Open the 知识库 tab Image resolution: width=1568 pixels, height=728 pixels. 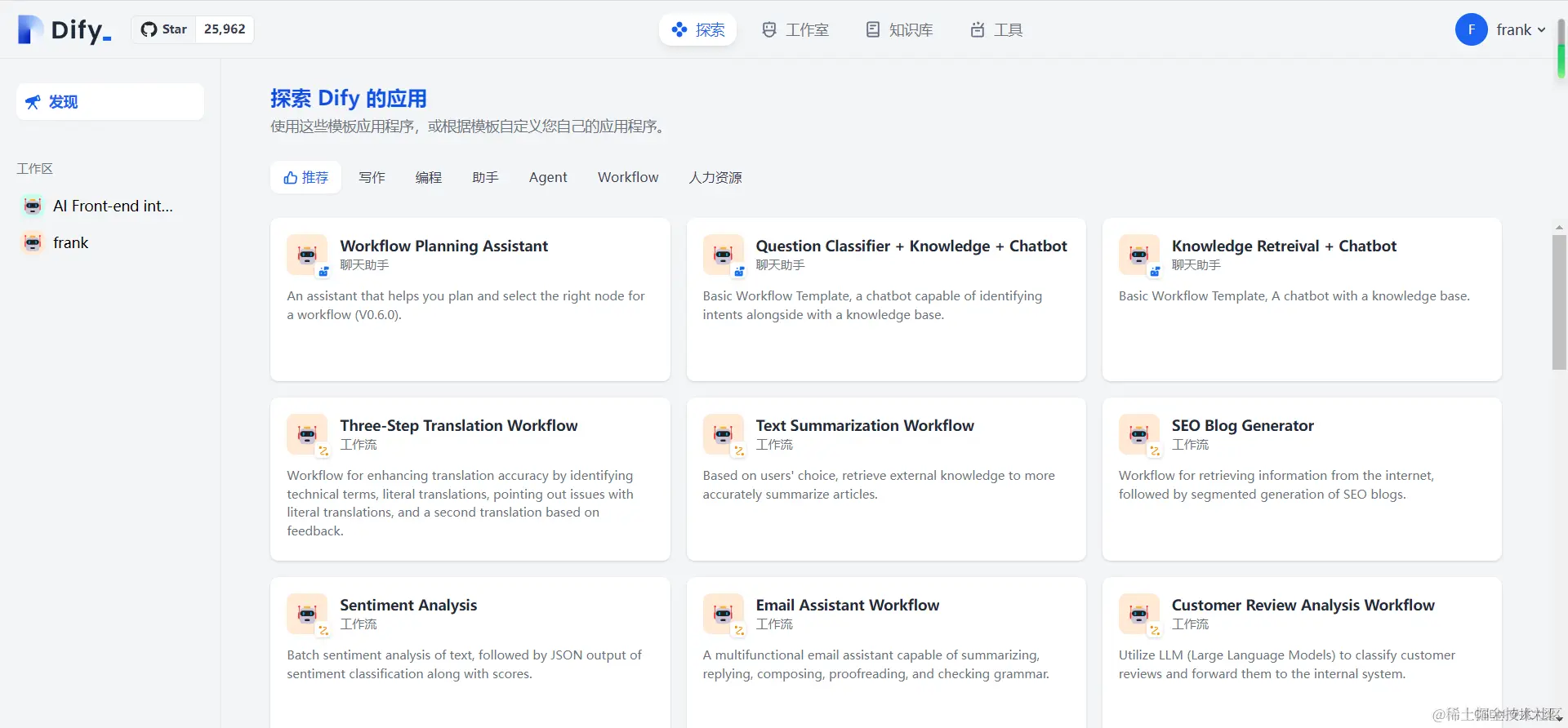[899, 30]
